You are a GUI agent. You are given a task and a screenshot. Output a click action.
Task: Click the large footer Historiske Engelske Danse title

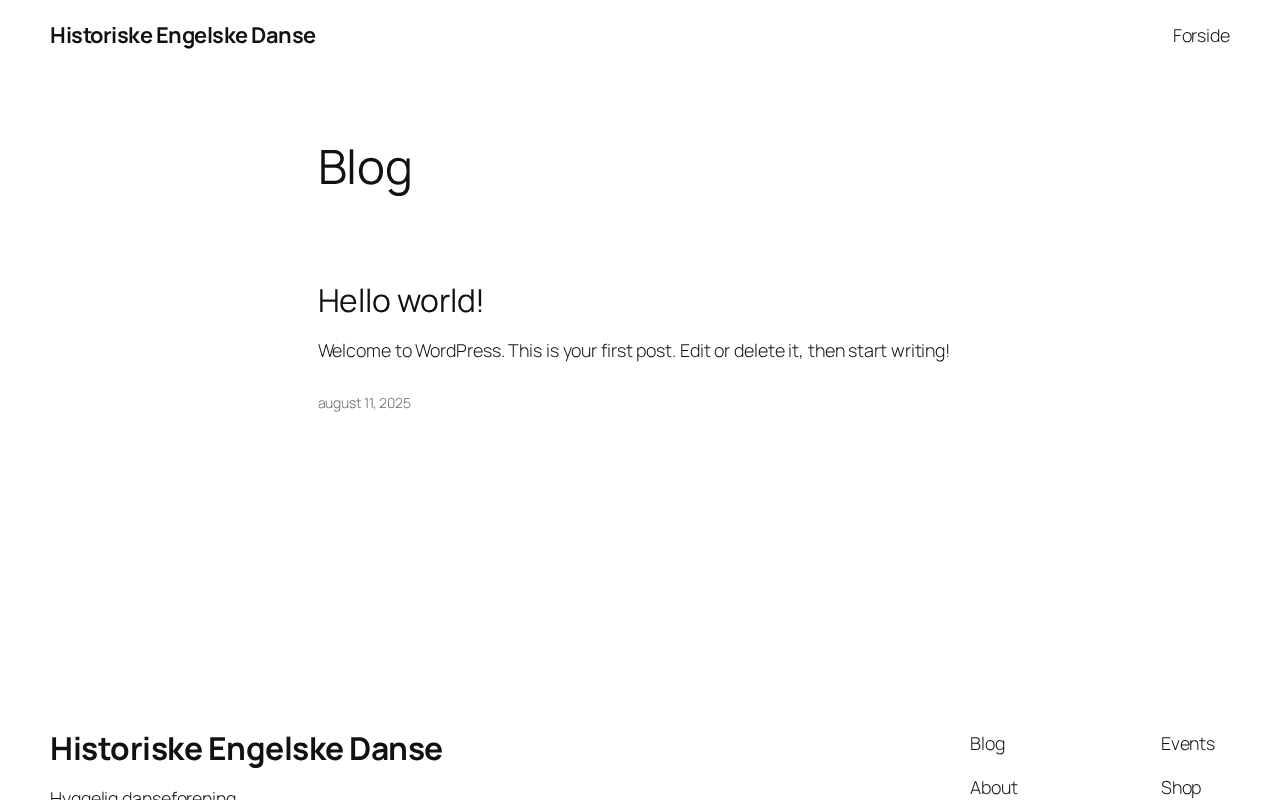pyautogui.click(x=246, y=748)
